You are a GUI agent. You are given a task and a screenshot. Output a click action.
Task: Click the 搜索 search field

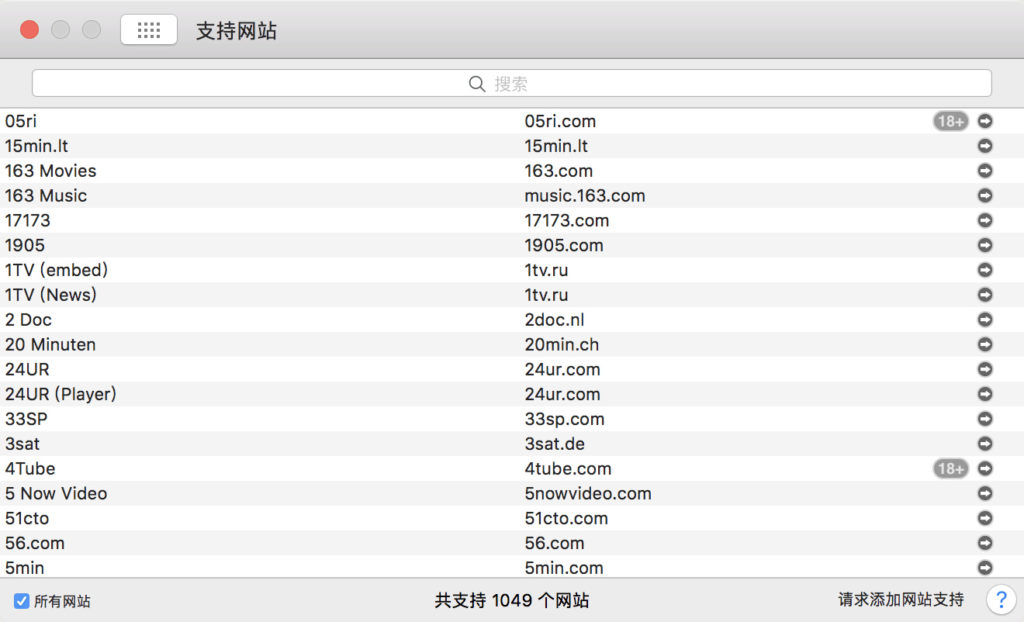[x=511, y=84]
